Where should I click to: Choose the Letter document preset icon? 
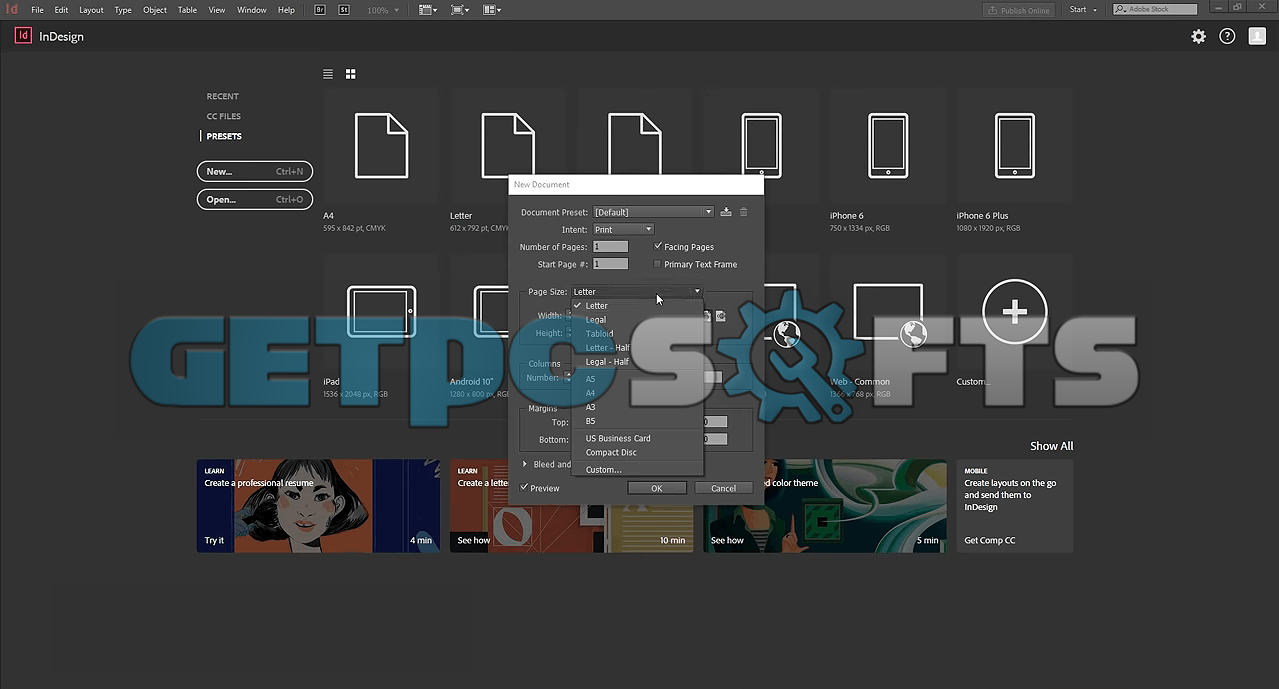508,146
